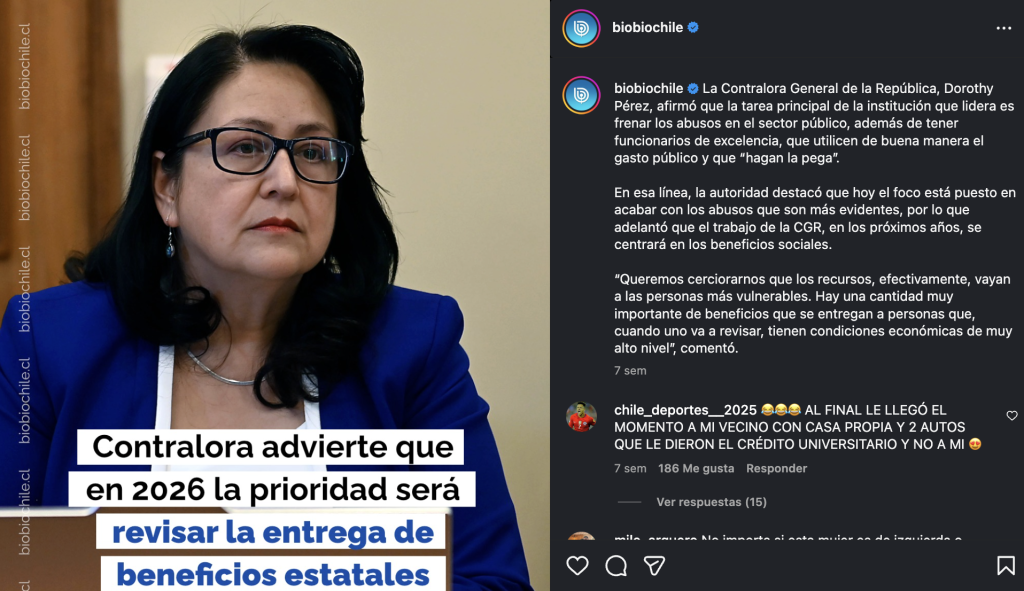Open biobiochile profile avatar in header
The image size is (1024, 591).
581,28
